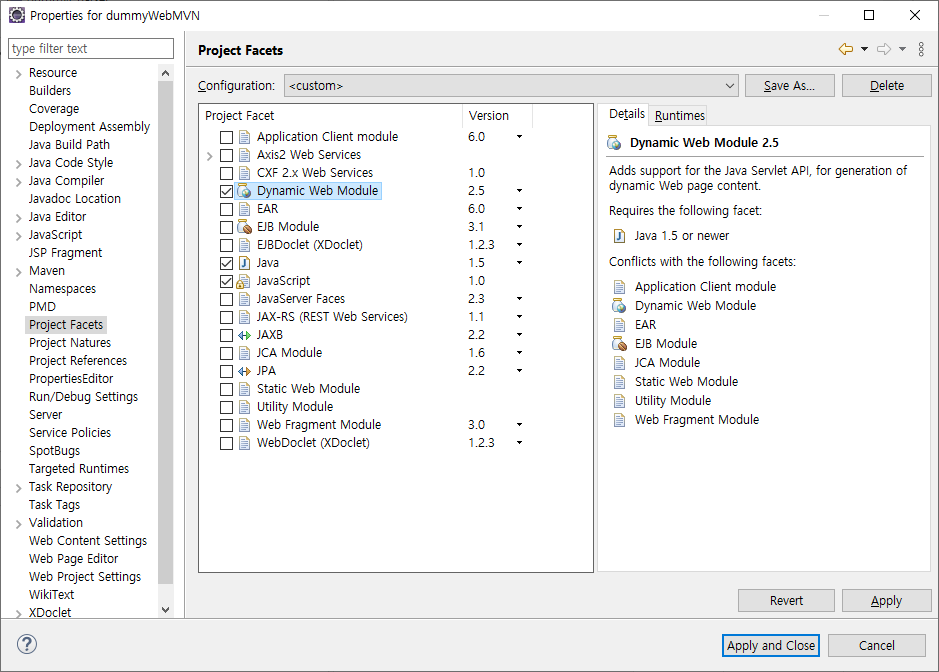Click the Version column header
939x672 pixels.
(x=497, y=116)
